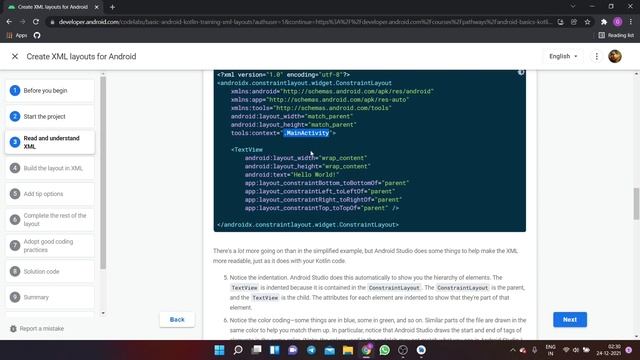
Task: Open step 8 Solution code
Action: (x=50, y=271)
